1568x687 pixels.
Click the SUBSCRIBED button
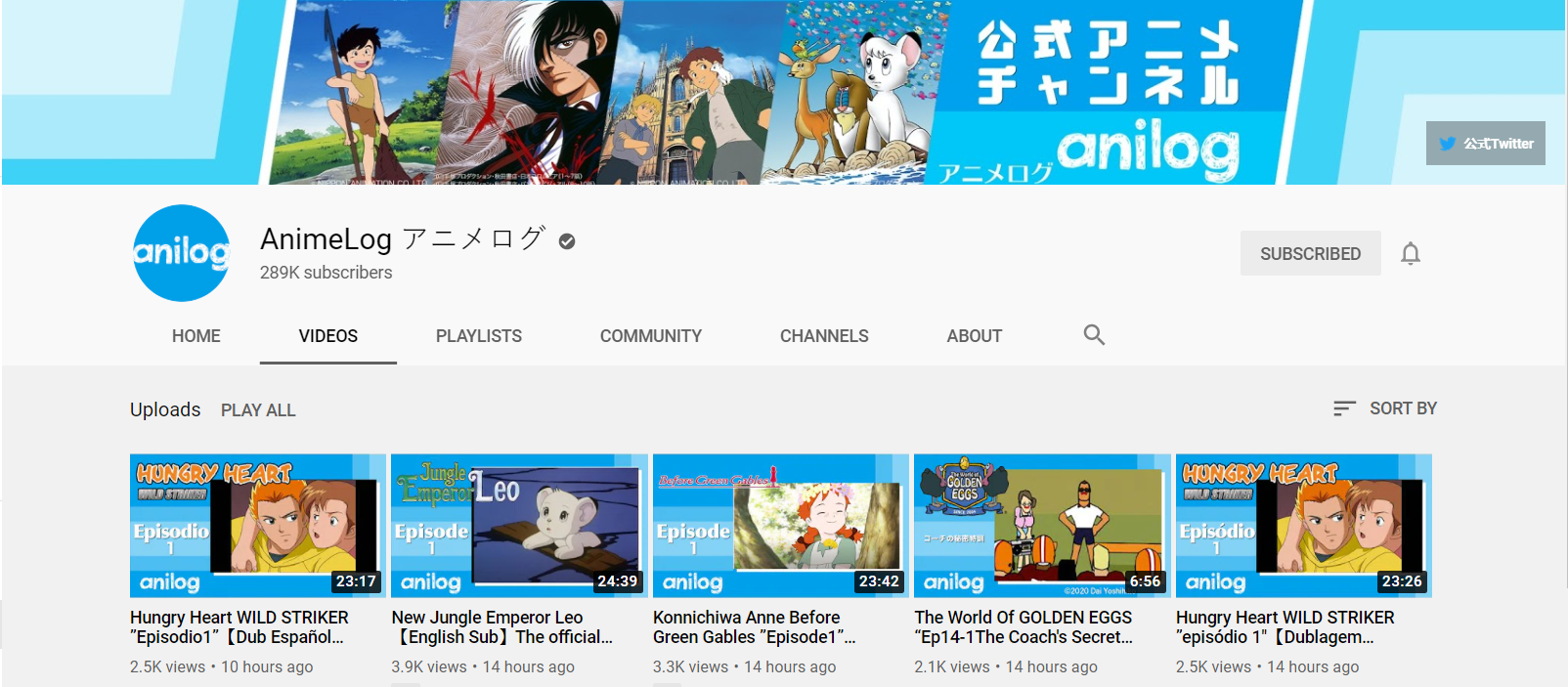pyautogui.click(x=1311, y=253)
